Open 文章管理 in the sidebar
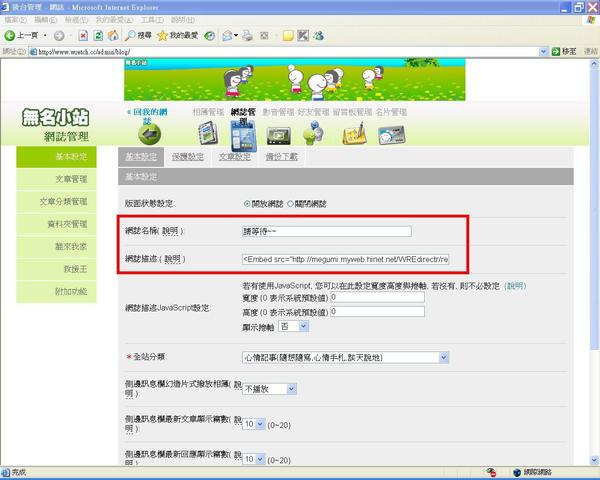This screenshot has width=600, height=480. coord(56,179)
